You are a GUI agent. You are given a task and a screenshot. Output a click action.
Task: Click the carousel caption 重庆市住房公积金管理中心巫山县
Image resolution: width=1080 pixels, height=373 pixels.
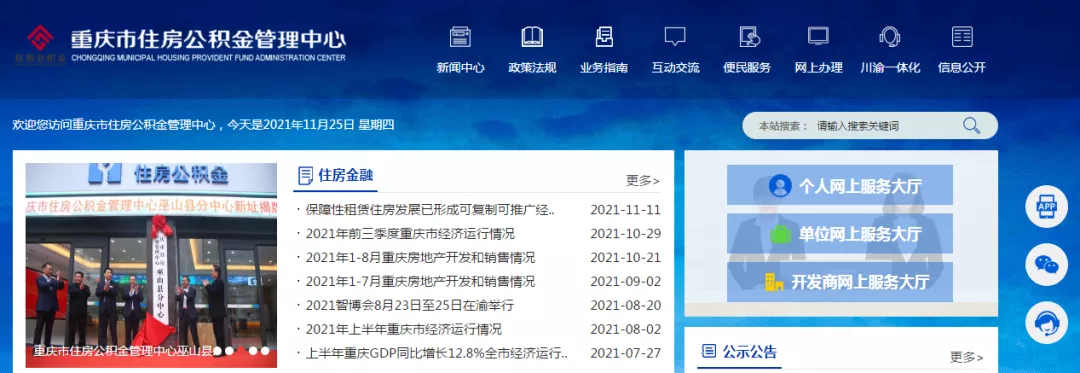(x=123, y=350)
